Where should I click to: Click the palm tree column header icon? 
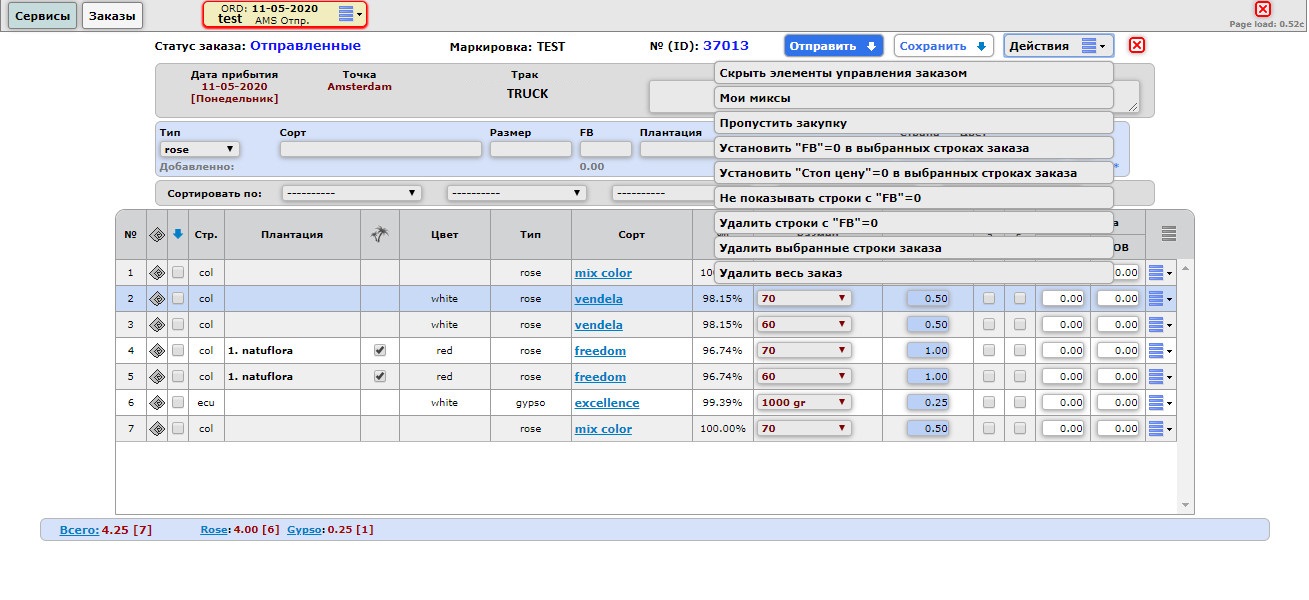click(379, 235)
